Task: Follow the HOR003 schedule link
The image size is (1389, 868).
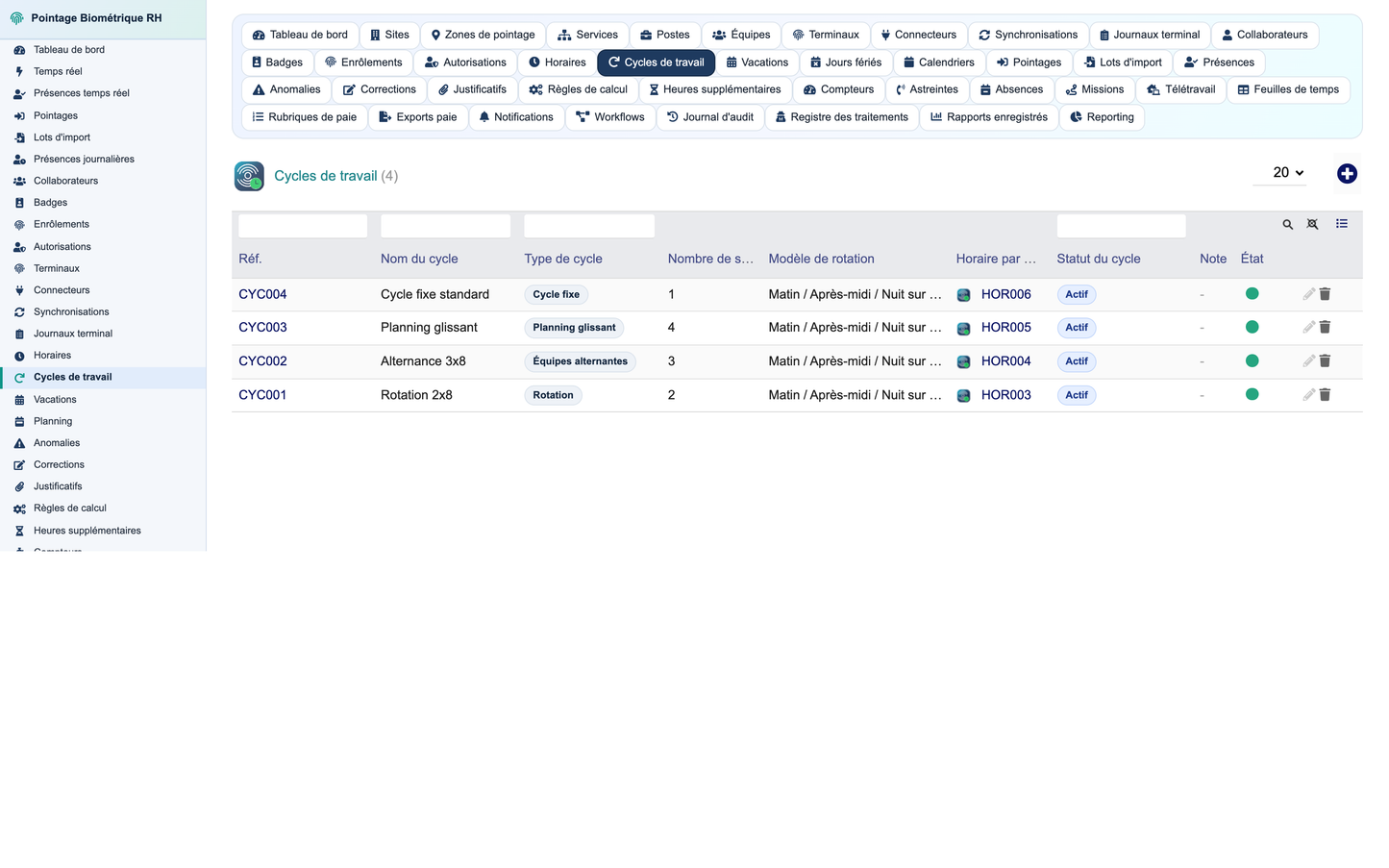Action: click(1005, 394)
